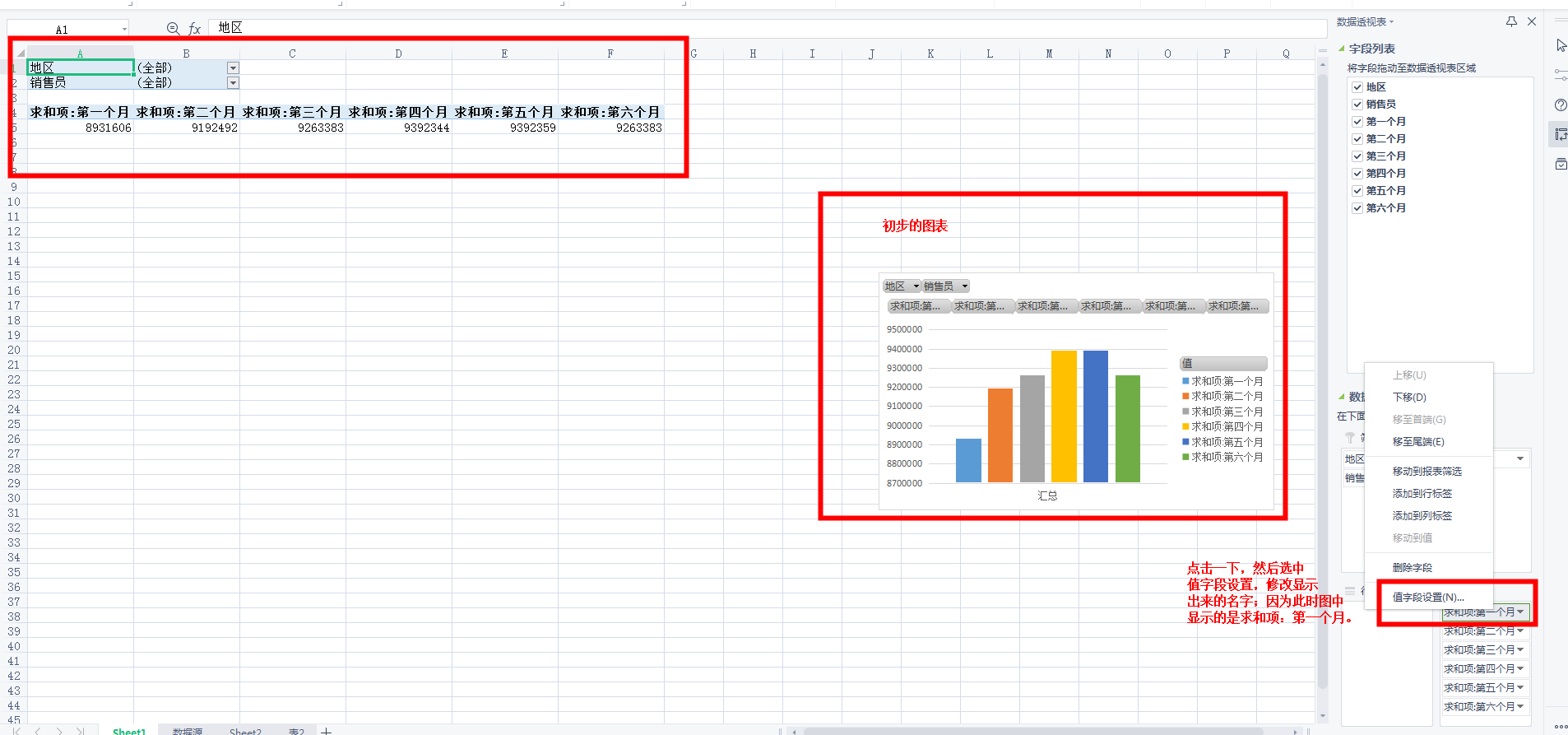This screenshot has width=1568, height=735.
Task: Choose 移至尾端(E) in the context menu
Action: [1429, 441]
